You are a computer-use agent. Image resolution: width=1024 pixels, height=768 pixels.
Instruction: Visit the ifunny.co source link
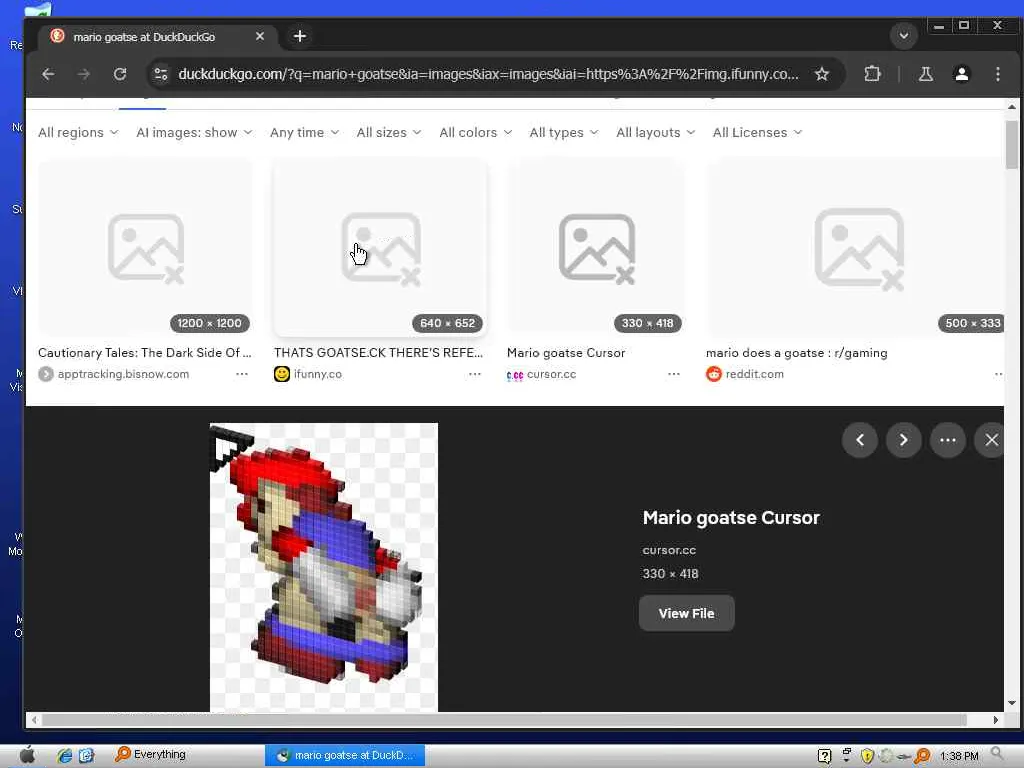317,374
